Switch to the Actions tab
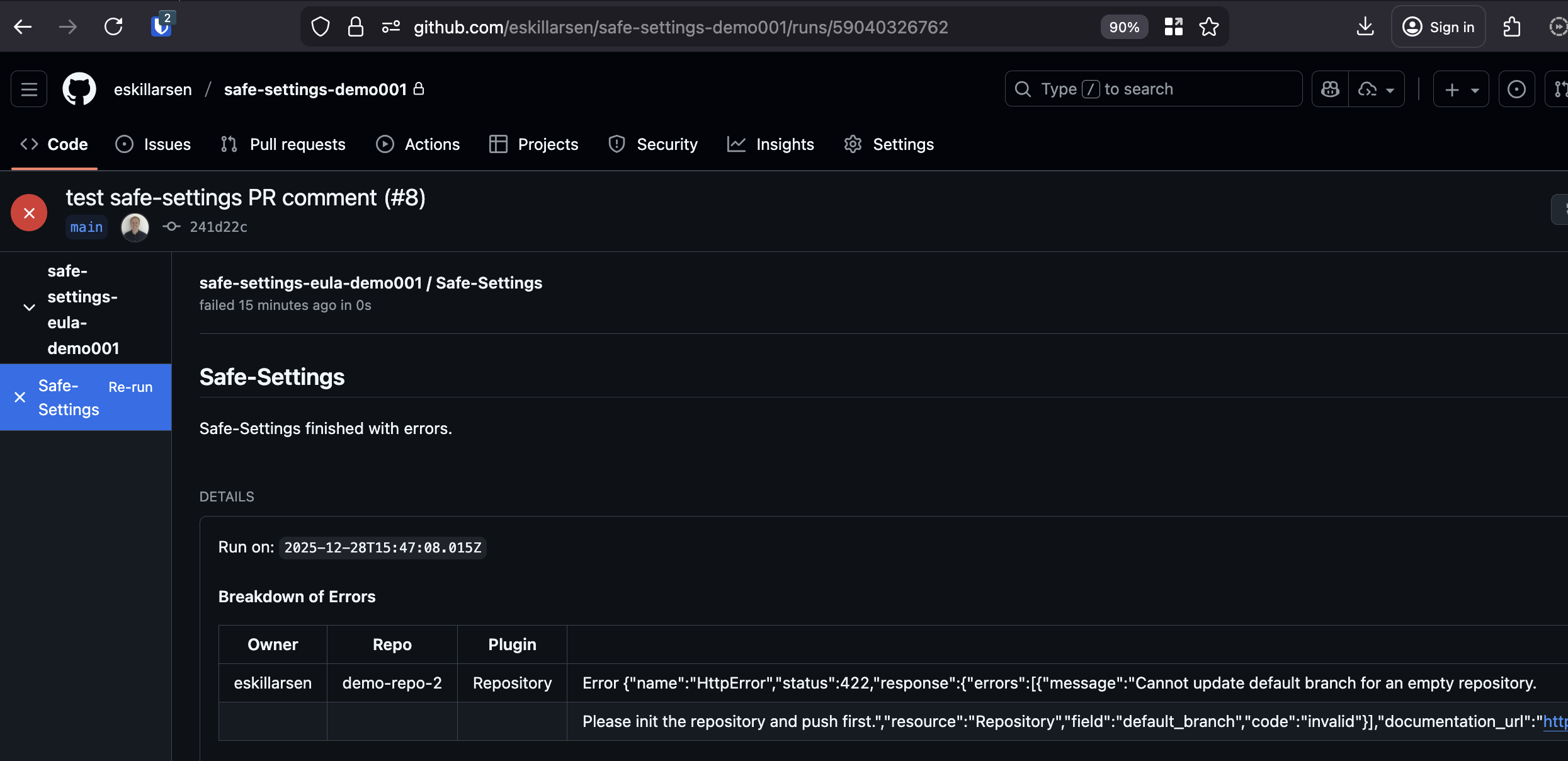Viewport: 1568px width, 761px height. 418,144
